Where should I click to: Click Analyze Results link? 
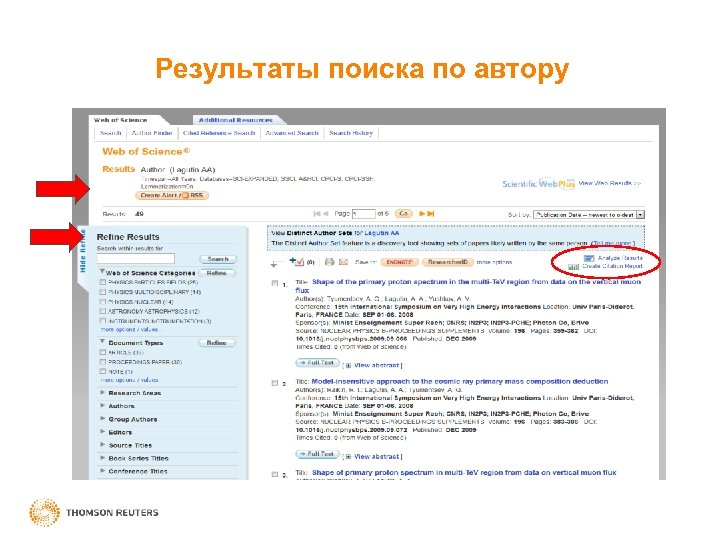[620, 258]
